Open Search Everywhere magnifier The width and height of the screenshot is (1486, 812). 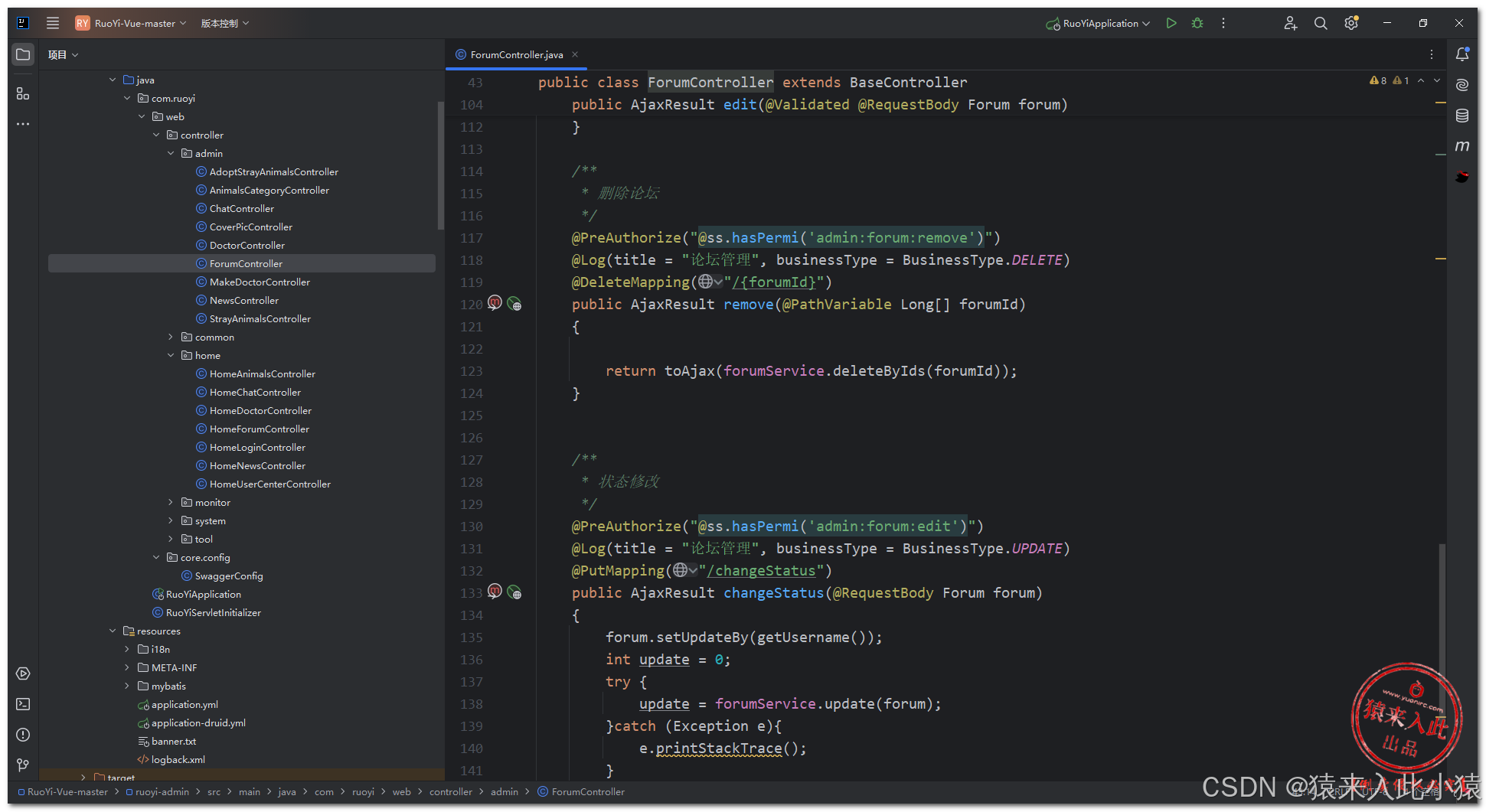(x=1321, y=23)
